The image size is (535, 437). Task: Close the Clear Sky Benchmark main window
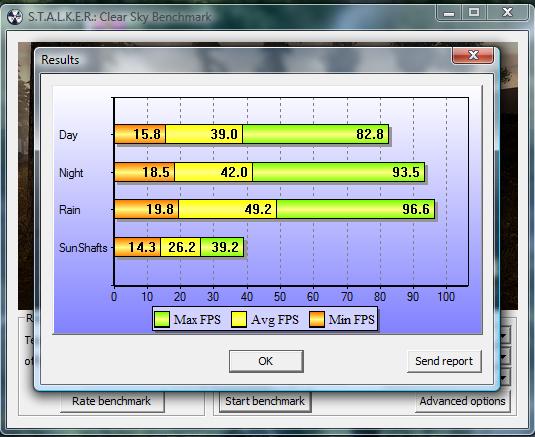pyautogui.click(x=508, y=13)
